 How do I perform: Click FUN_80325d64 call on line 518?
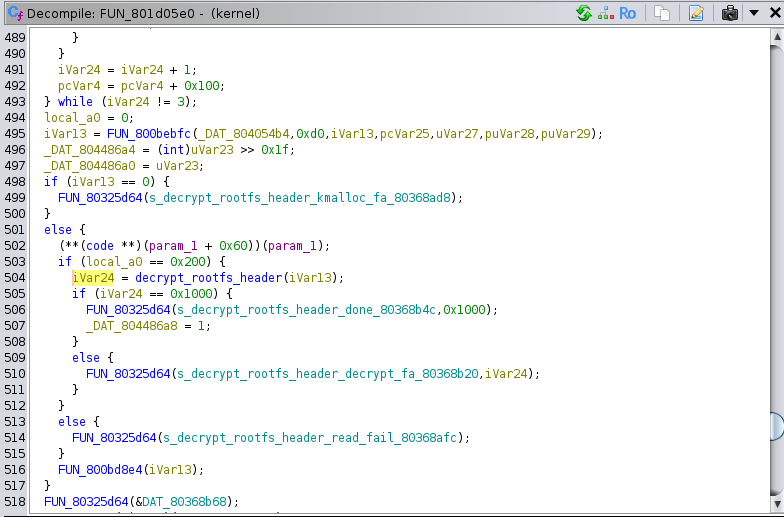[x=86, y=502]
